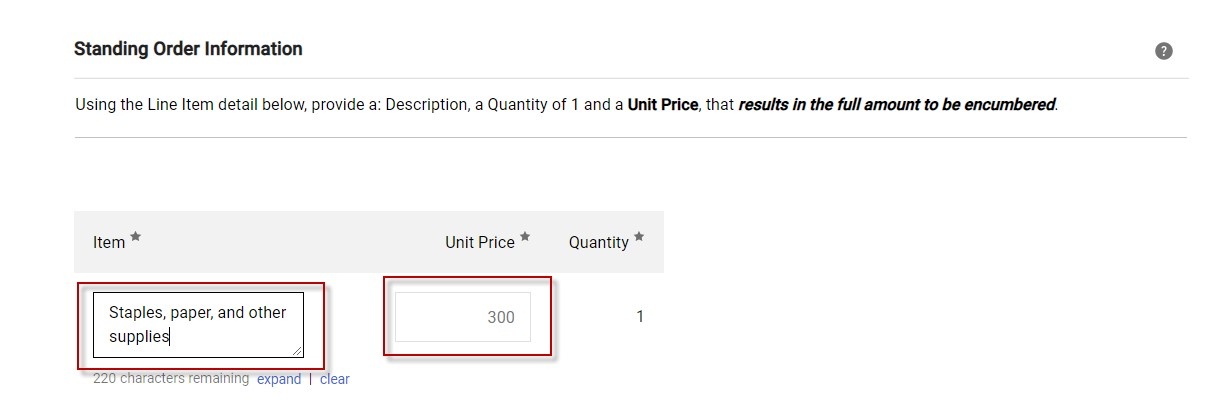Click the Standing Order Information heading
The image size is (1218, 410).
[x=188, y=48]
